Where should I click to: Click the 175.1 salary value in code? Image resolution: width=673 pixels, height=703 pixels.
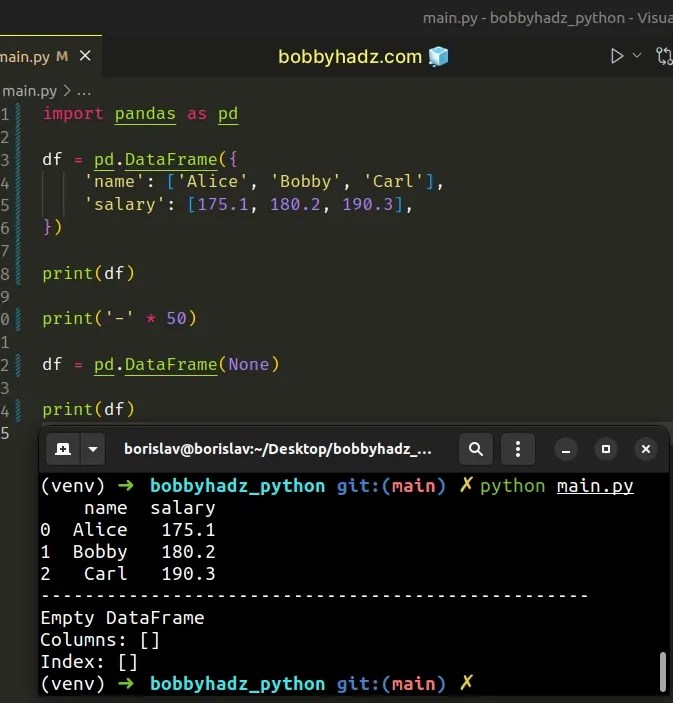click(x=223, y=205)
